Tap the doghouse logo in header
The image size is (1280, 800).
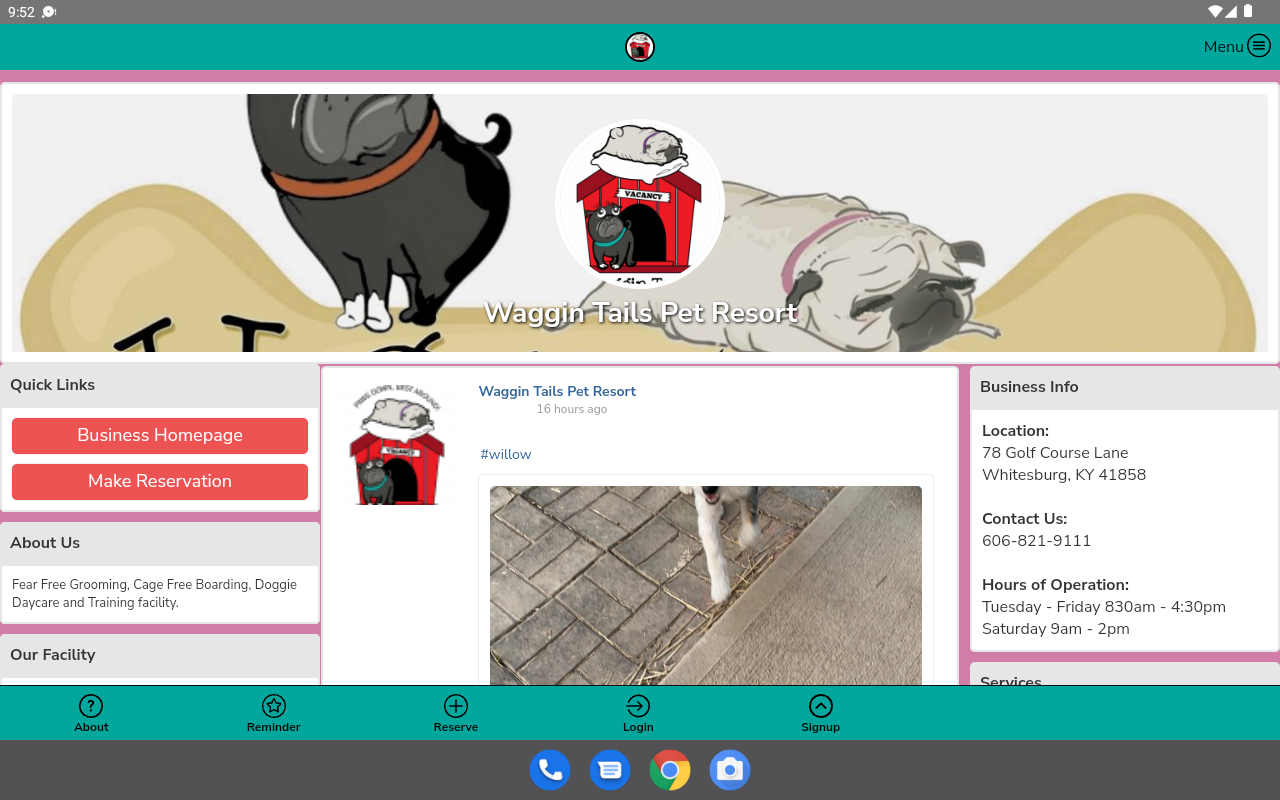pyautogui.click(x=640, y=47)
